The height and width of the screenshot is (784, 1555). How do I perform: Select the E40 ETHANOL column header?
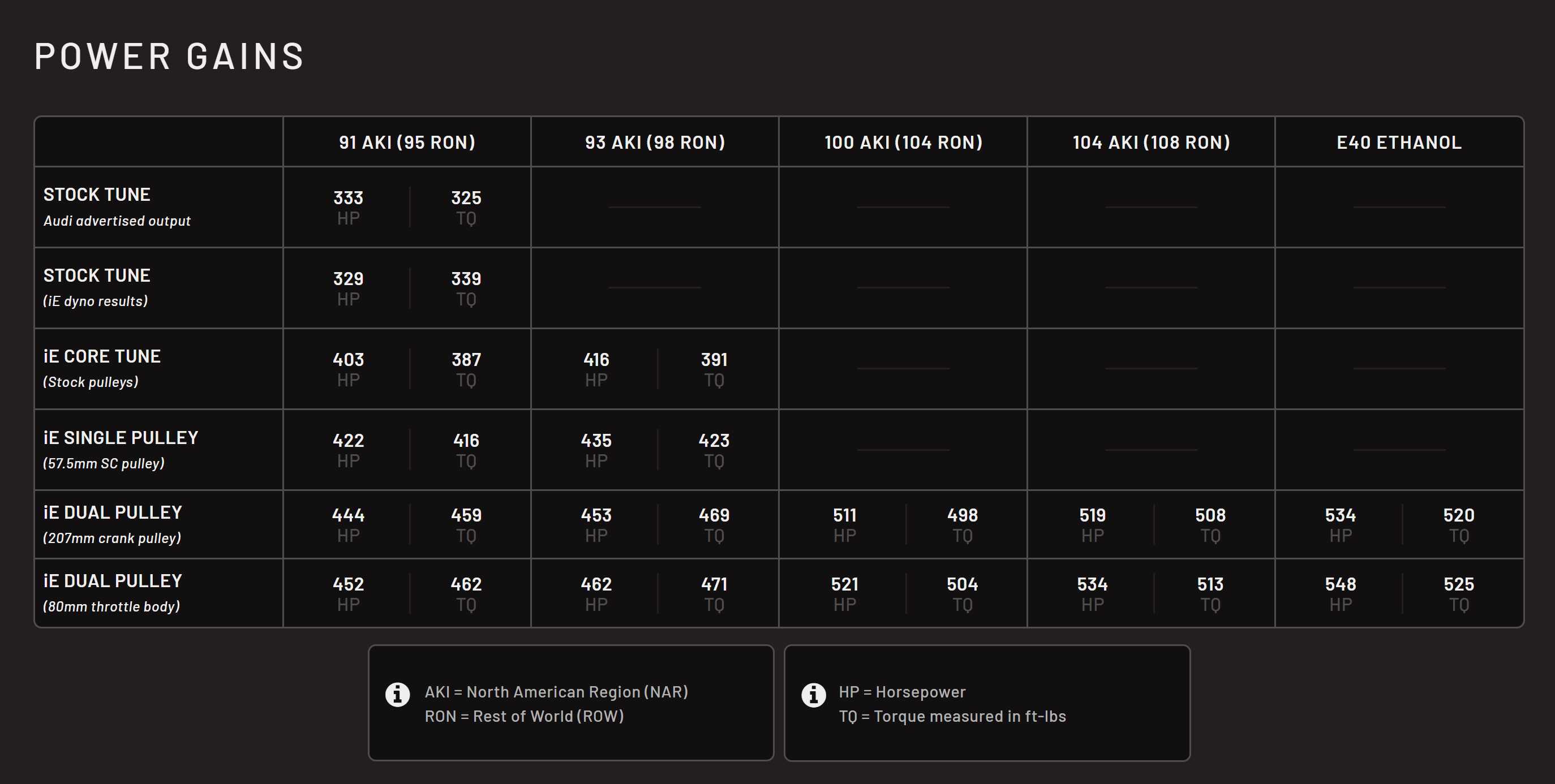click(1399, 143)
